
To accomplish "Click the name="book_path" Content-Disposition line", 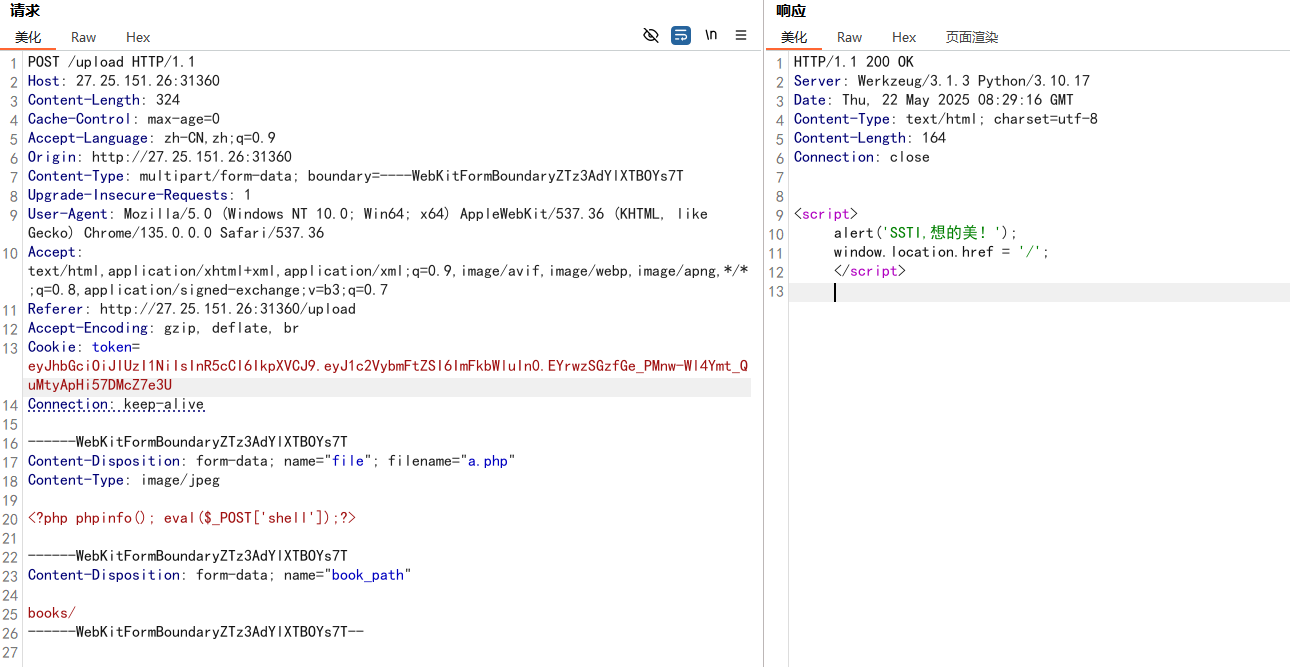I will click(x=220, y=575).
